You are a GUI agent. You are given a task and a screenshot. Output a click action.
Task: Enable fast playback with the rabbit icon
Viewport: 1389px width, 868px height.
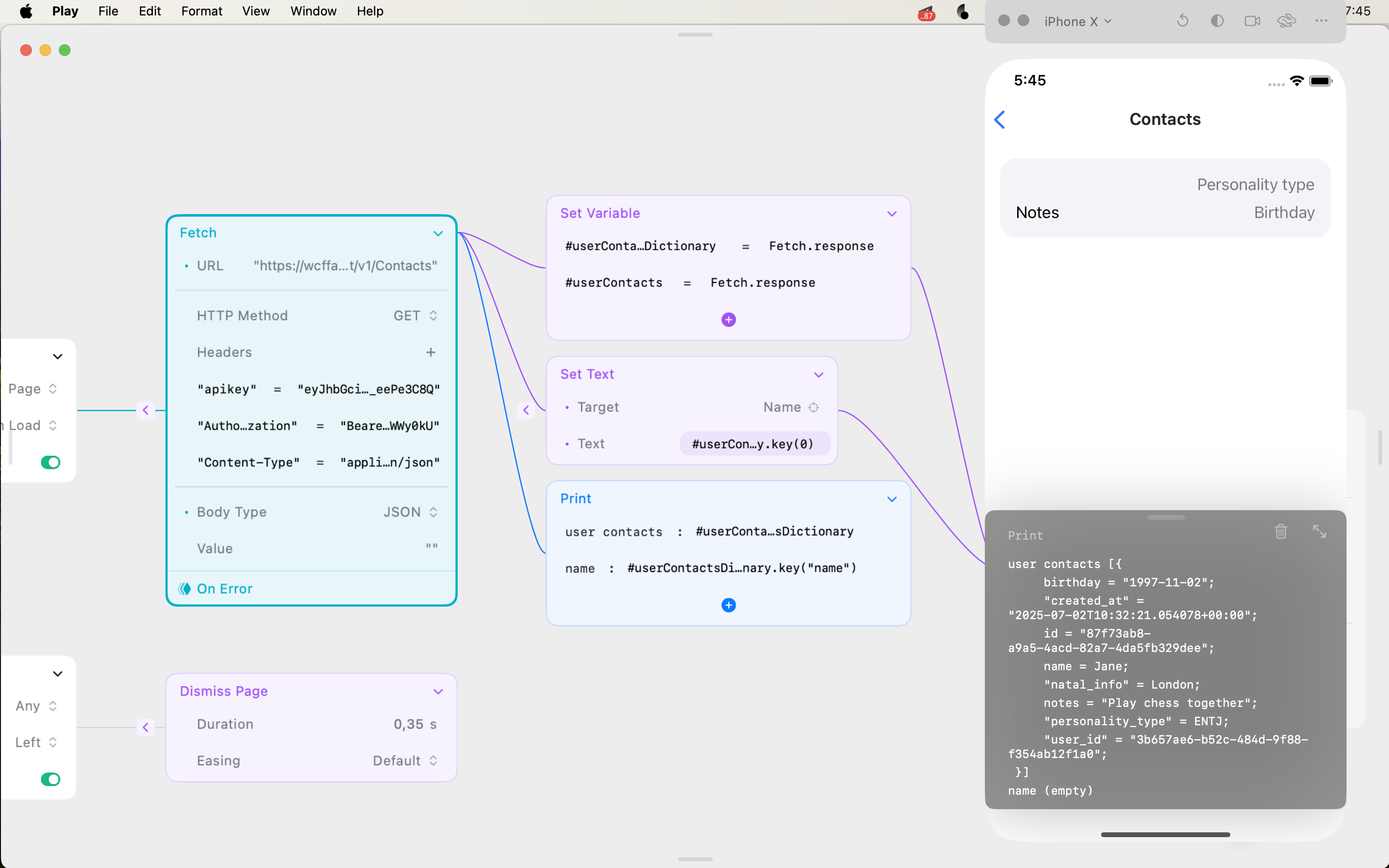pos(1287,21)
